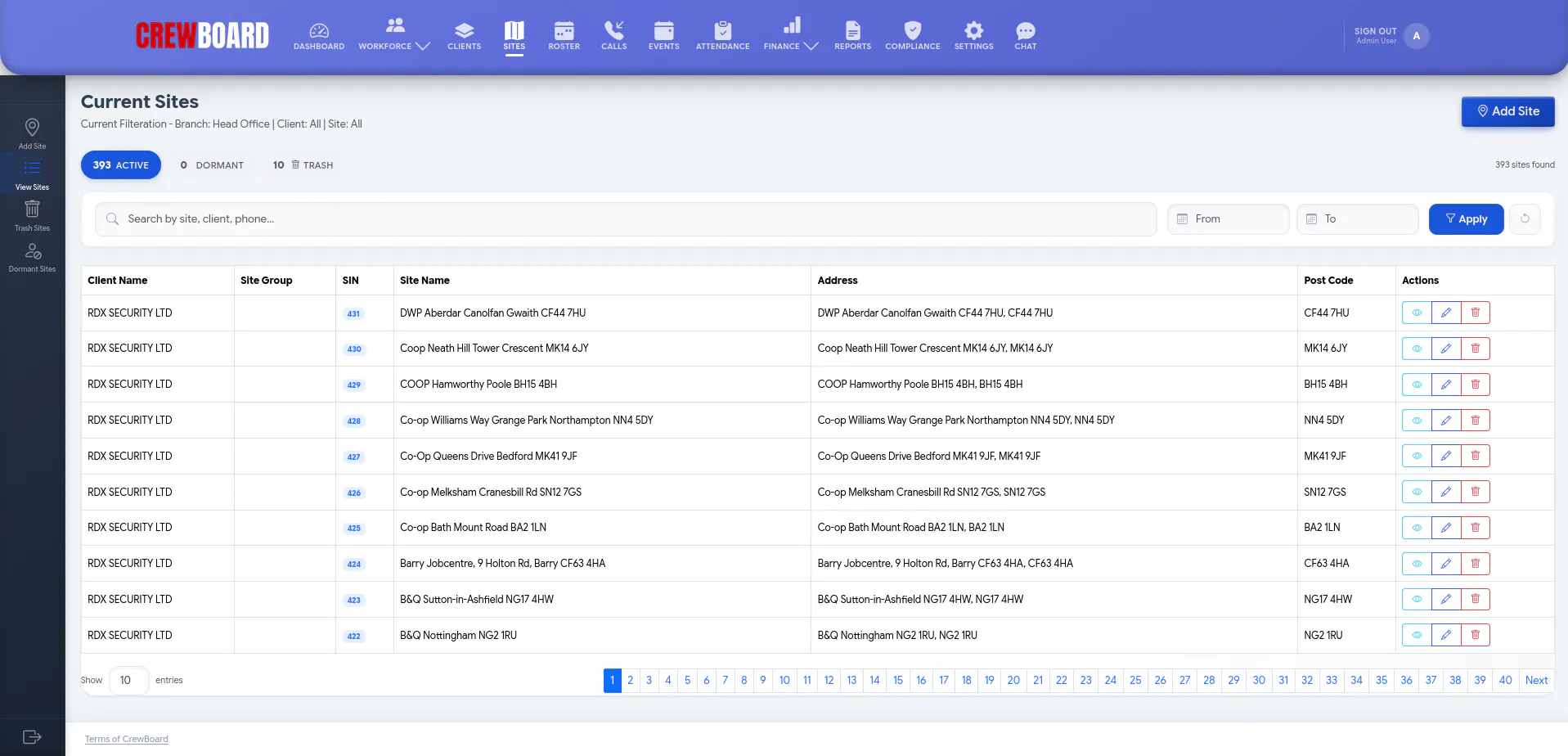Open the Reports page
The image size is (1568, 756).
point(852,36)
